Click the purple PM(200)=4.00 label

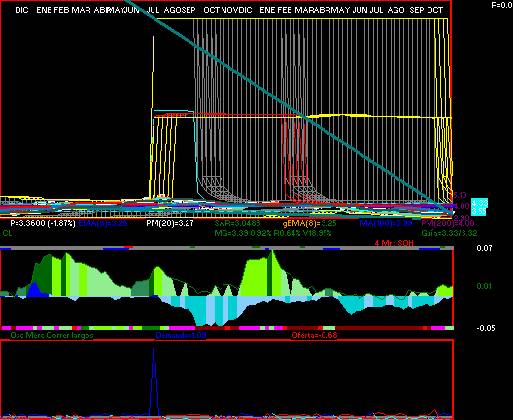448,223
